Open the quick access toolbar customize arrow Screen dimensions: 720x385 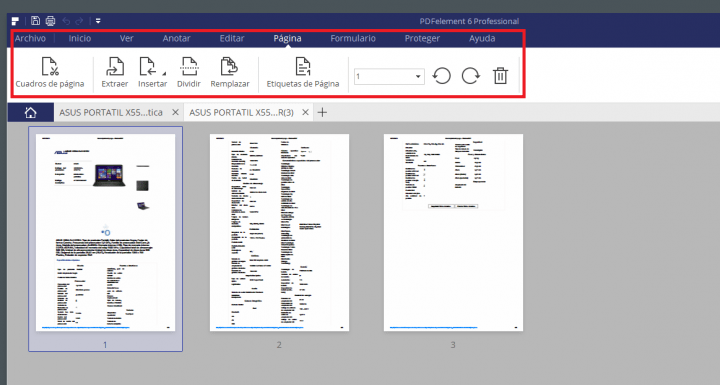pos(98,21)
